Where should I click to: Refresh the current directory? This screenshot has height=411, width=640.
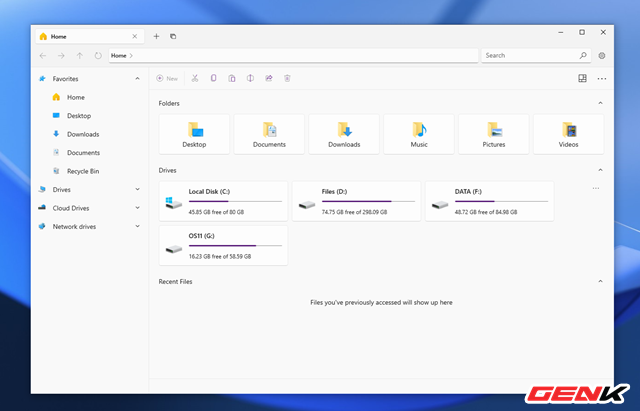tap(98, 56)
